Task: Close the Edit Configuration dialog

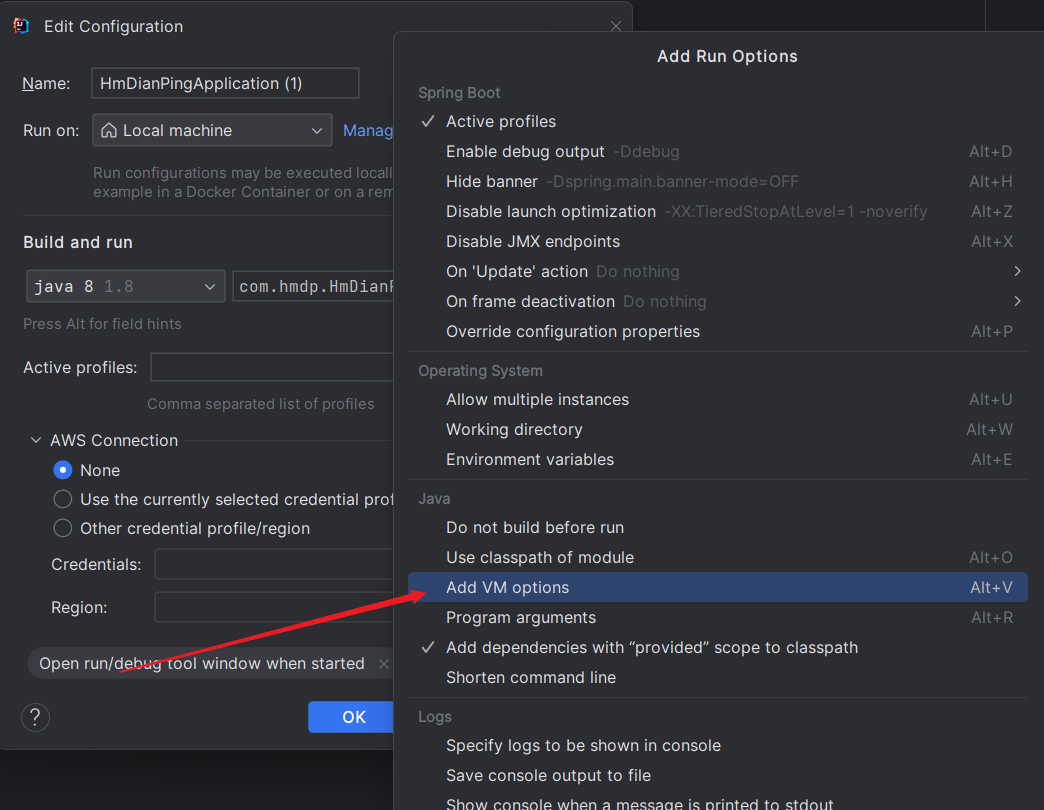Action: pos(616,26)
